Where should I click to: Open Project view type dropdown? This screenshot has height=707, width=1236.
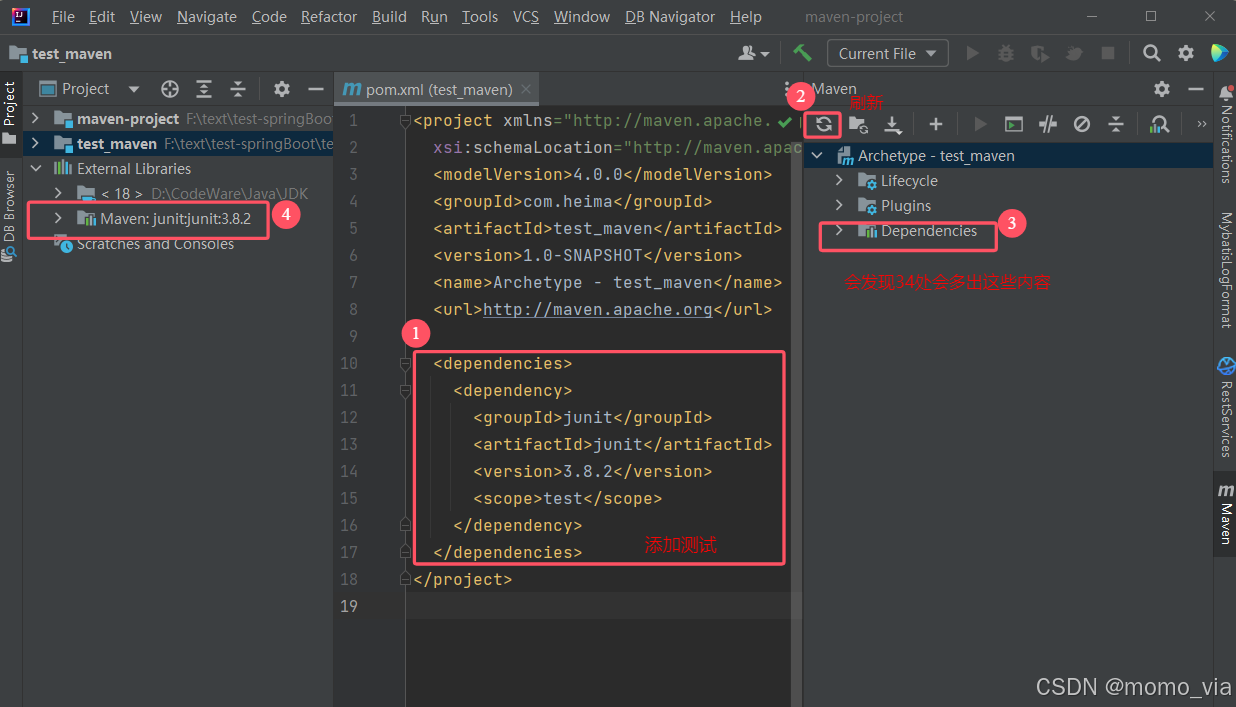coord(90,89)
